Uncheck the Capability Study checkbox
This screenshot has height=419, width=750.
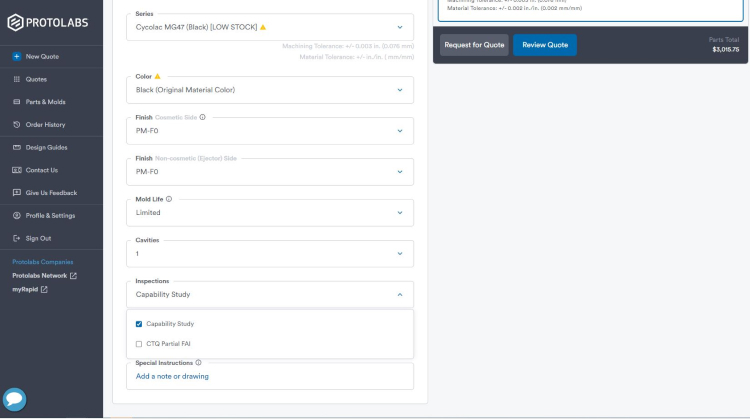coord(139,324)
